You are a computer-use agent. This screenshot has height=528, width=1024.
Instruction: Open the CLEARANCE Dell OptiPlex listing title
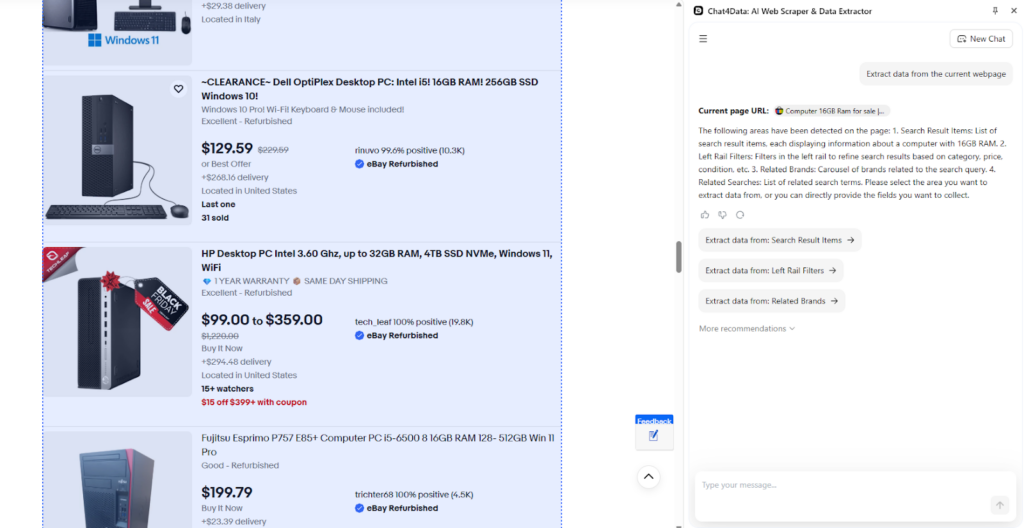click(371, 89)
